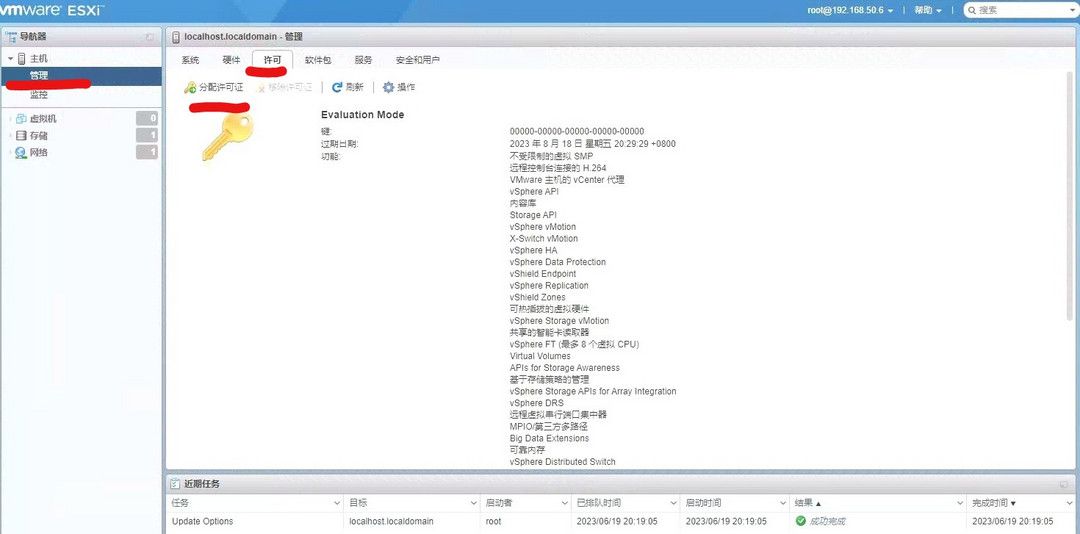Click the 成功完成 result cell
Screen dimensions: 1080x534
[827, 521]
